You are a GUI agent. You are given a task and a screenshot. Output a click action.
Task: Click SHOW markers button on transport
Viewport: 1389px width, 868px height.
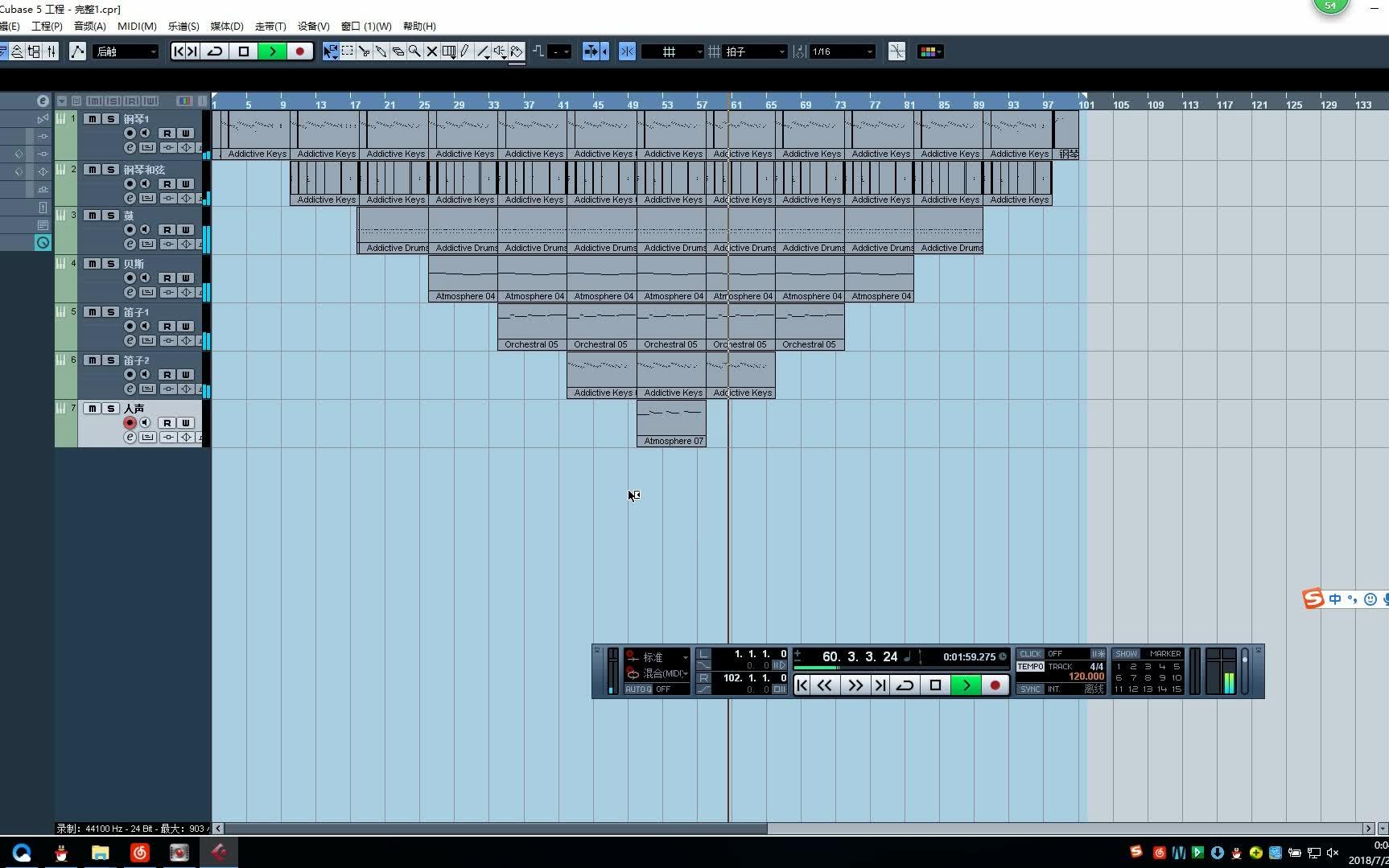pyautogui.click(x=1127, y=654)
